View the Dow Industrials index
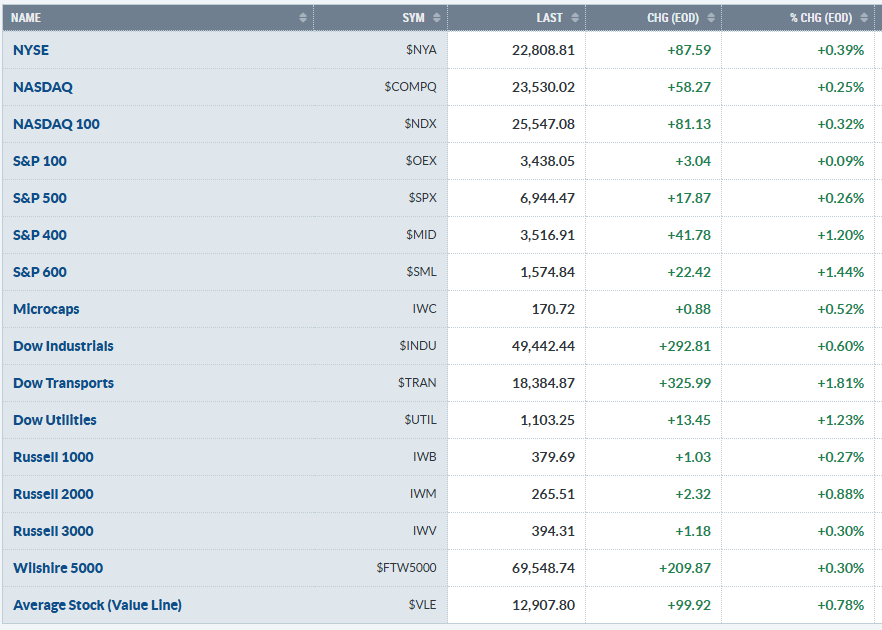This screenshot has height=630, width=882. (63, 346)
